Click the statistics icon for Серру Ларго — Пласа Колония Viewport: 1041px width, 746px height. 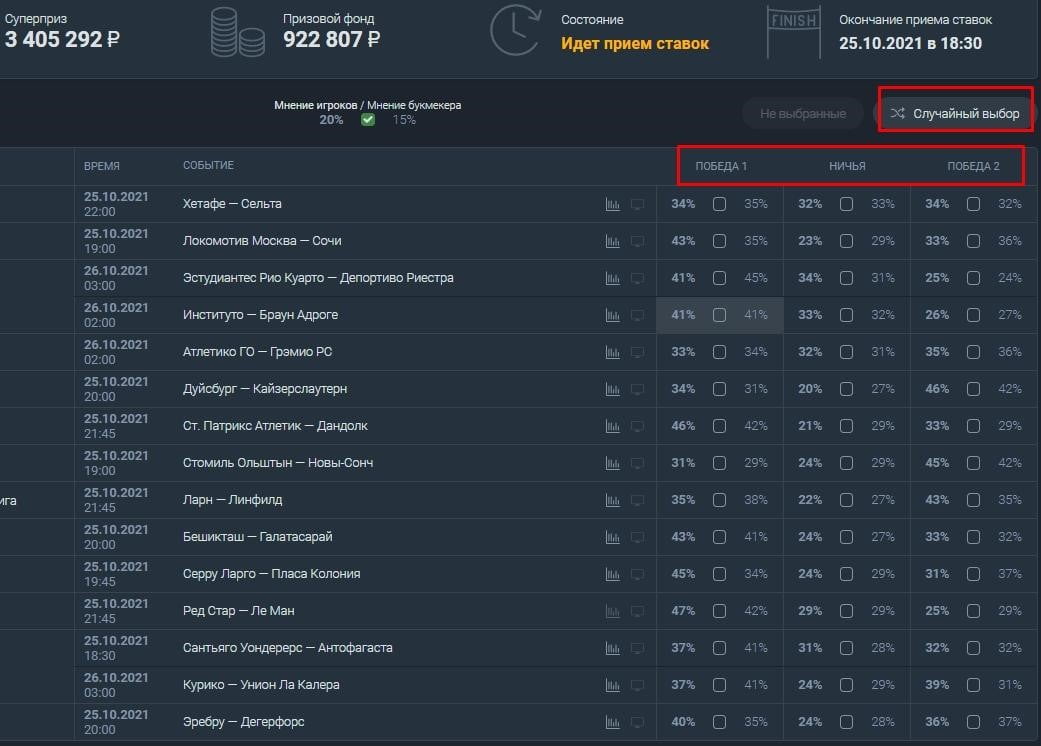pos(613,574)
